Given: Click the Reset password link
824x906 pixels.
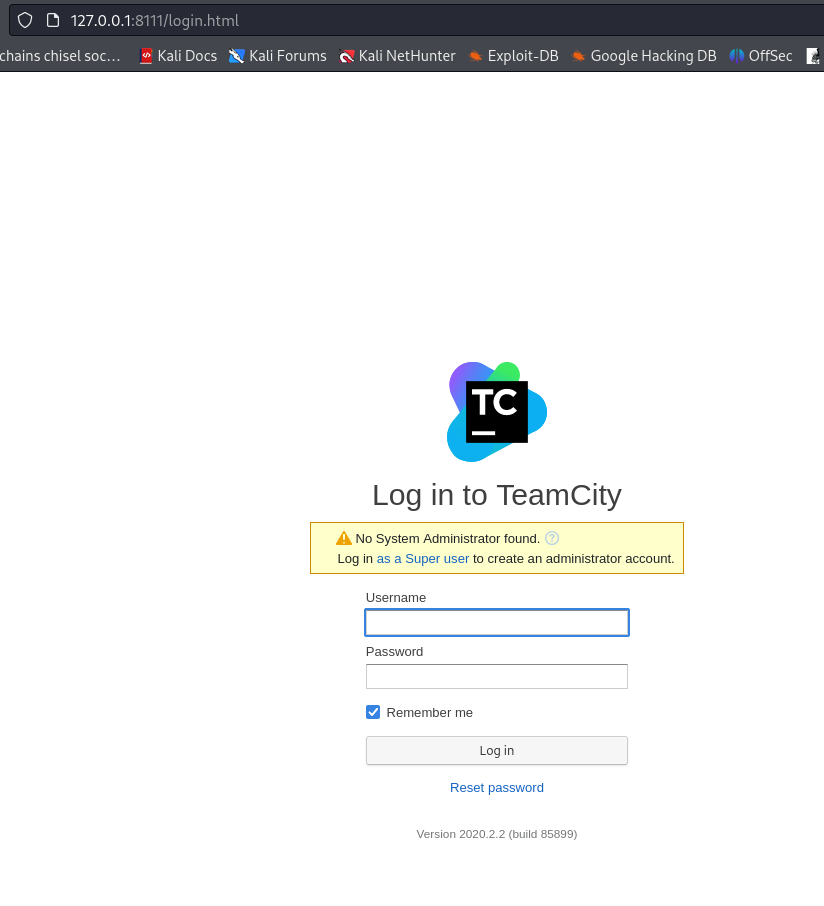Looking at the screenshot, I should [497, 787].
